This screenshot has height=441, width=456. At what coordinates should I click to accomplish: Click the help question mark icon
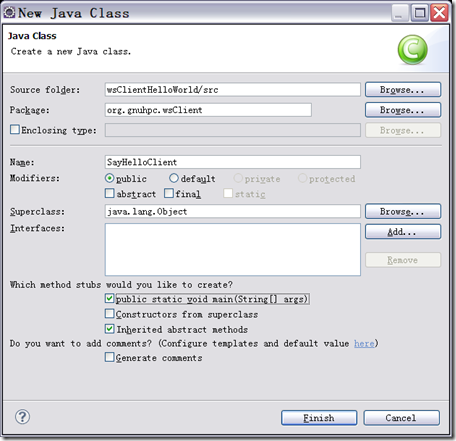22,417
